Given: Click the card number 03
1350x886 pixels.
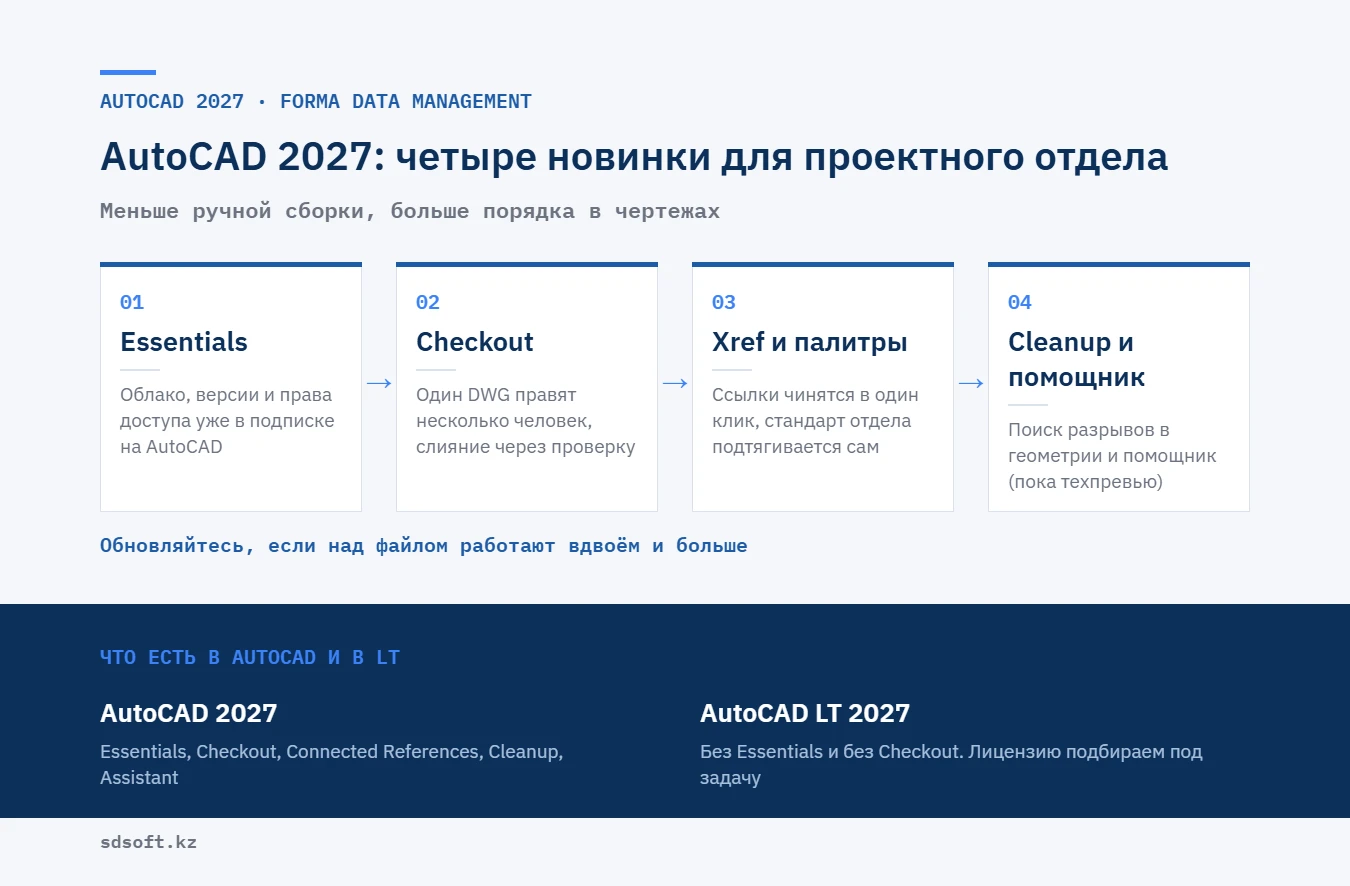Looking at the screenshot, I should (724, 302).
